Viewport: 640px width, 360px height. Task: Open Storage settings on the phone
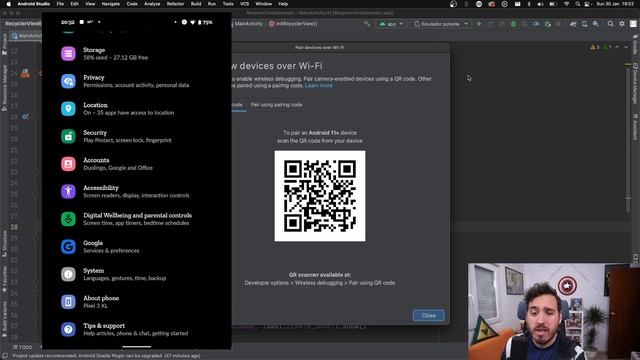(137, 53)
